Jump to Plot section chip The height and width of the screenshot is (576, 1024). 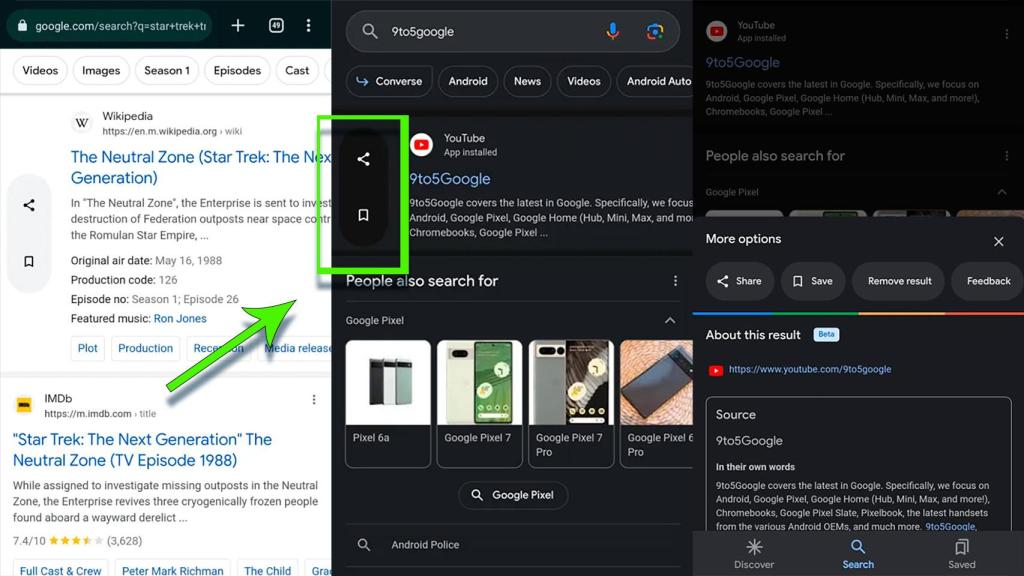(x=88, y=348)
